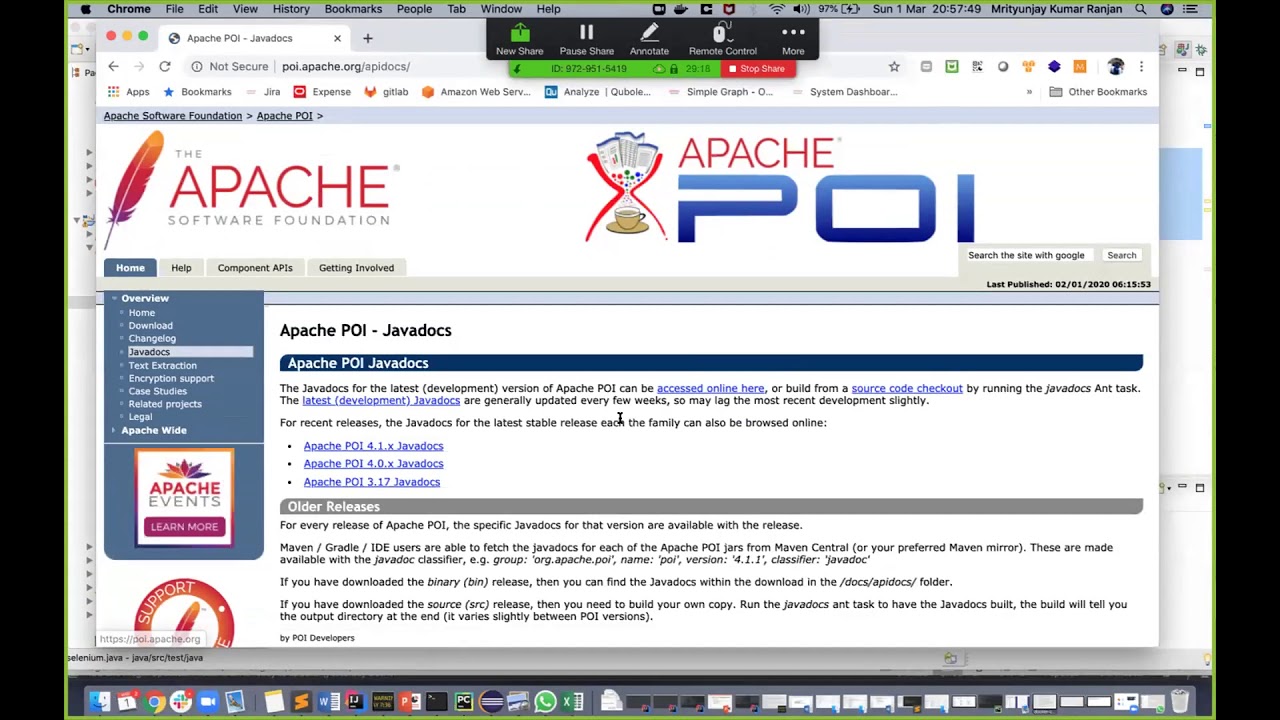Click the red Stop Share button
Viewport: 1280px width, 720px height.
(757, 69)
